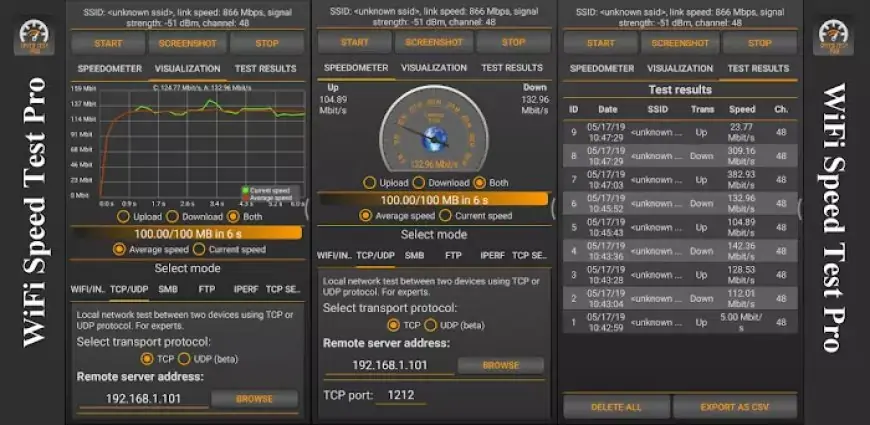Select test result row 8 with 309.16 Mbit/s
Viewport: 870px width, 425px height.
(x=680, y=156)
